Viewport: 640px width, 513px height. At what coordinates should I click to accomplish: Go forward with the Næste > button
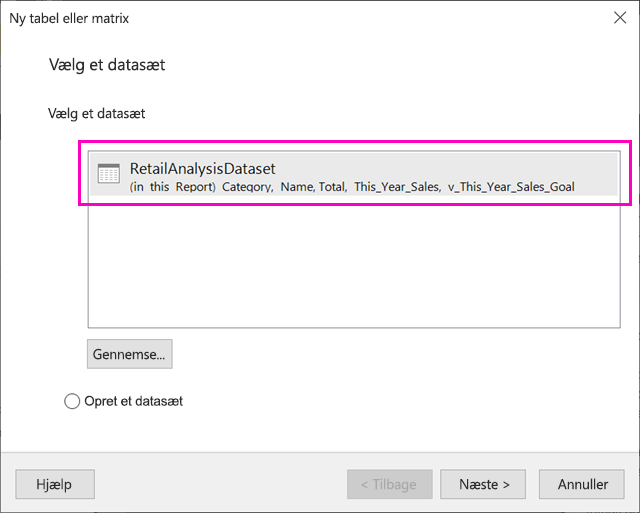tap(483, 484)
